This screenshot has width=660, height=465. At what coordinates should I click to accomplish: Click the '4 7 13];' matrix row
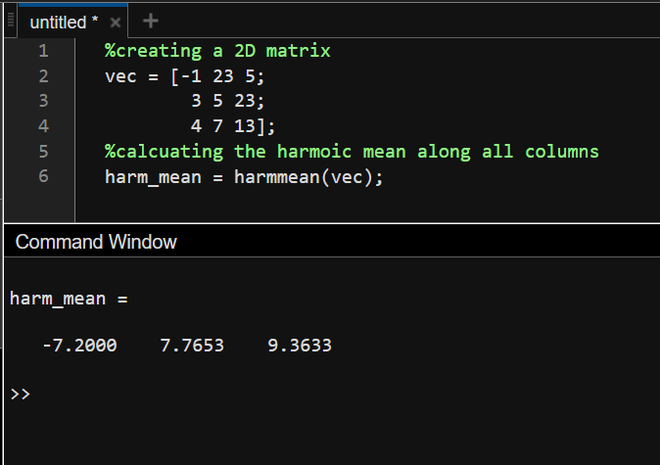coord(232,126)
